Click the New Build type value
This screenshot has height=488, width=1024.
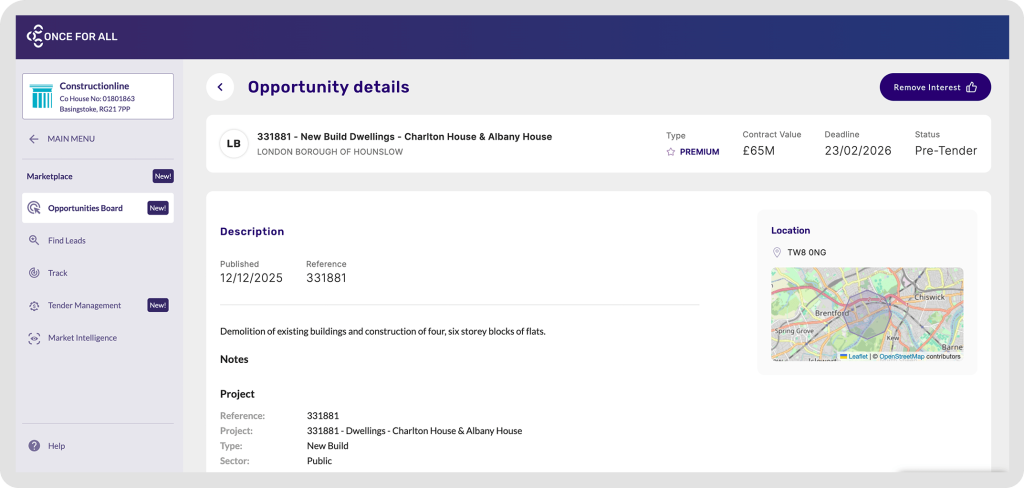[328, 446]
